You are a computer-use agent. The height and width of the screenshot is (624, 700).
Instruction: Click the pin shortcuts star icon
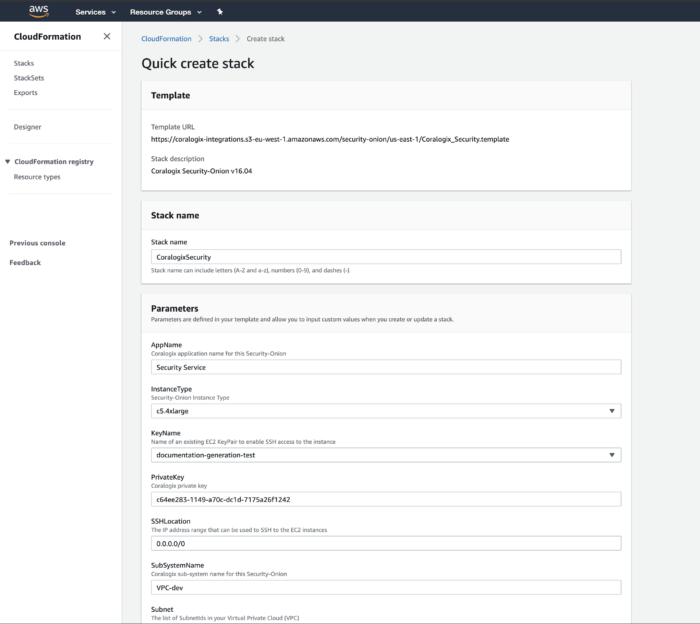220,12
